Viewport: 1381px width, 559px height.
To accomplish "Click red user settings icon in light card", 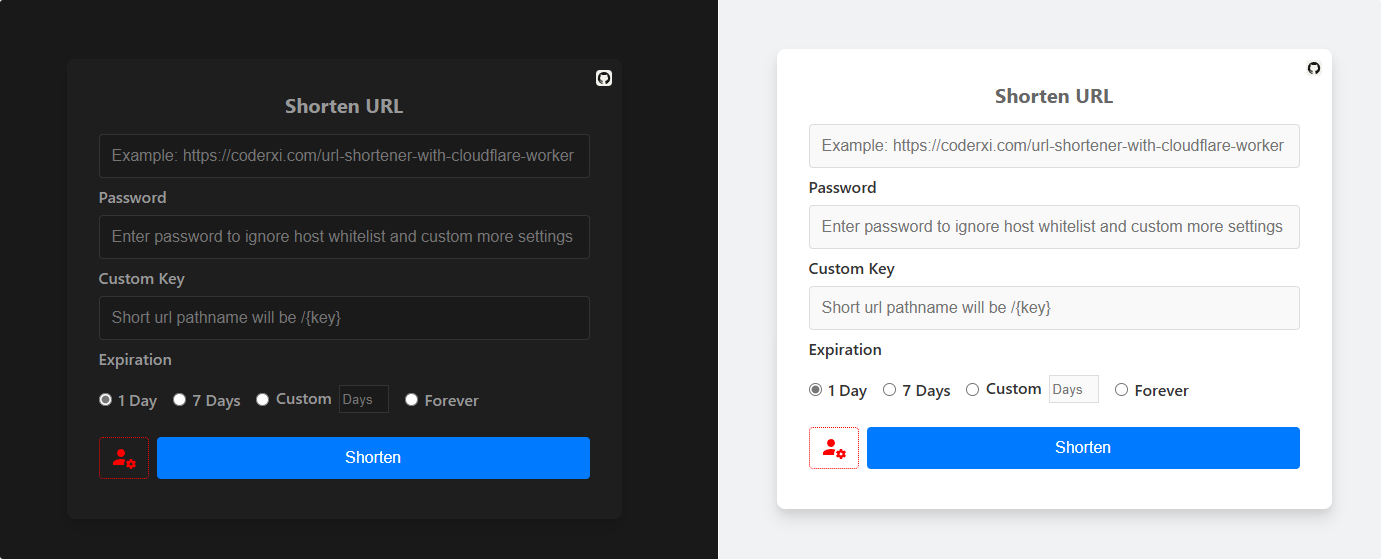I will [x=834, y=448].
